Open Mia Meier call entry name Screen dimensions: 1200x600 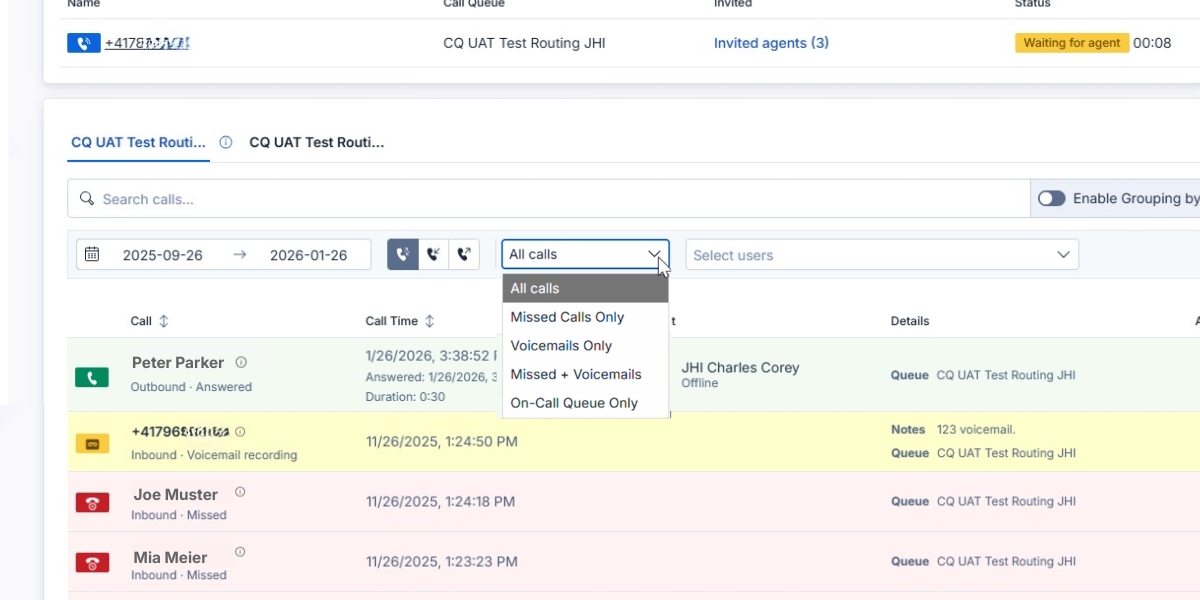click(x=171, y=557)
